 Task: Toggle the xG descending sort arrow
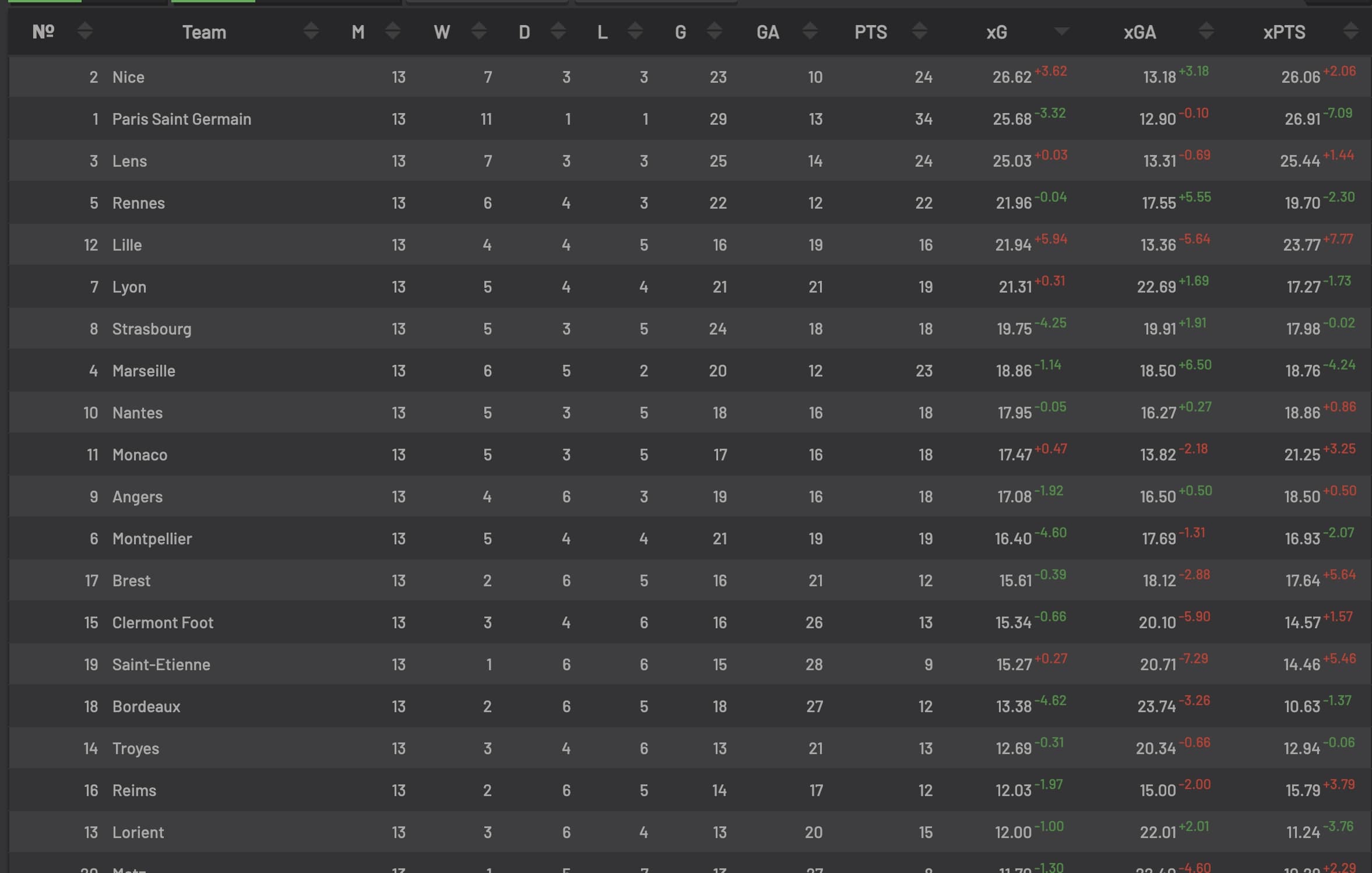(x=1062, y=31)
